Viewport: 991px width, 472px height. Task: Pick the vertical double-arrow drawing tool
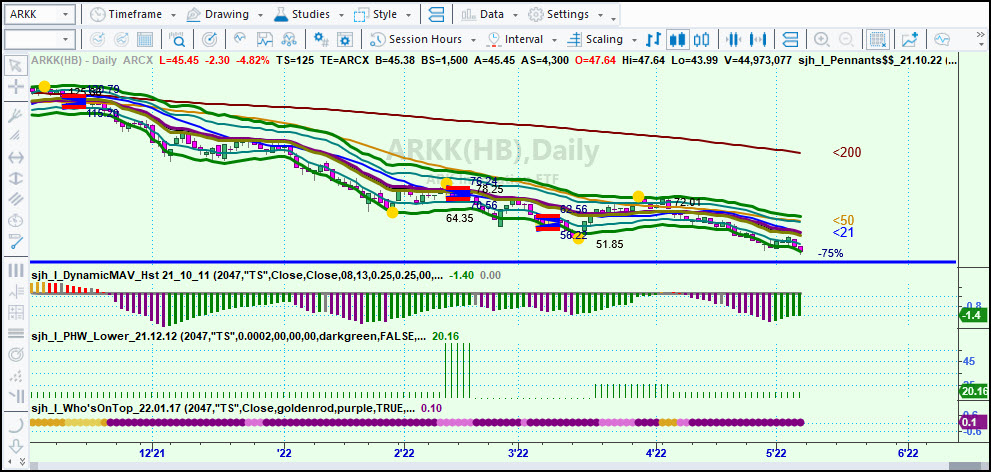click(16, 178)
